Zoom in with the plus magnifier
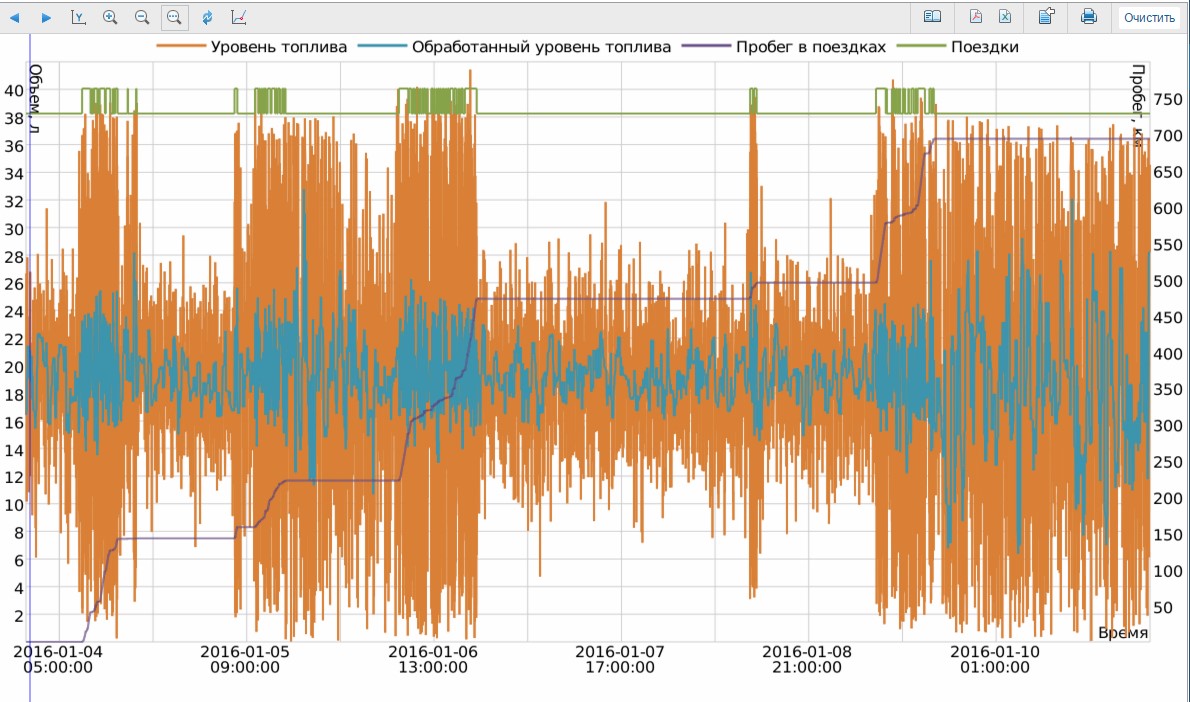1190x702 pixels. click(x=110, y=17)
